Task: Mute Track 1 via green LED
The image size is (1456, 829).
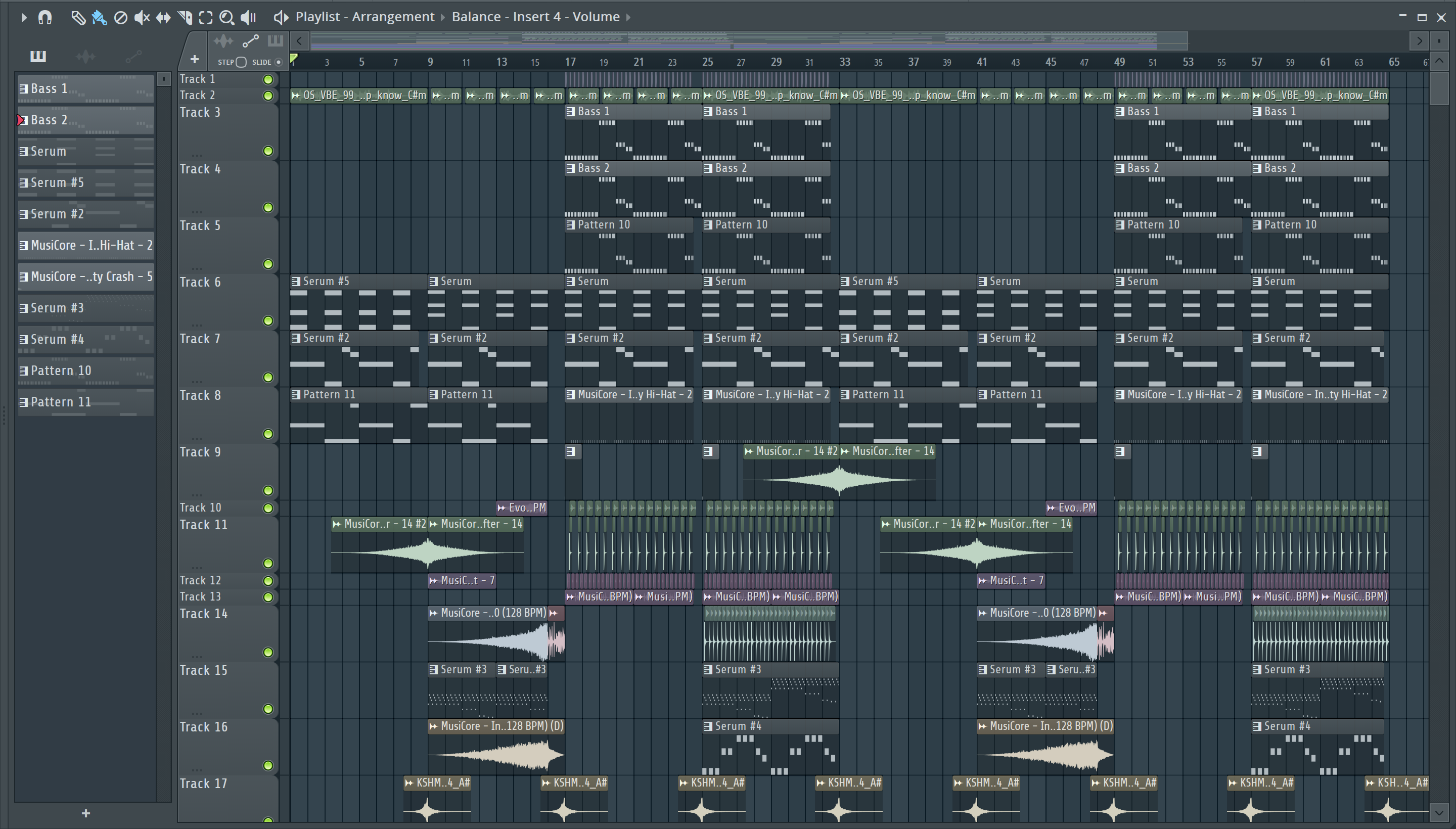Action: tap(267, 79)
